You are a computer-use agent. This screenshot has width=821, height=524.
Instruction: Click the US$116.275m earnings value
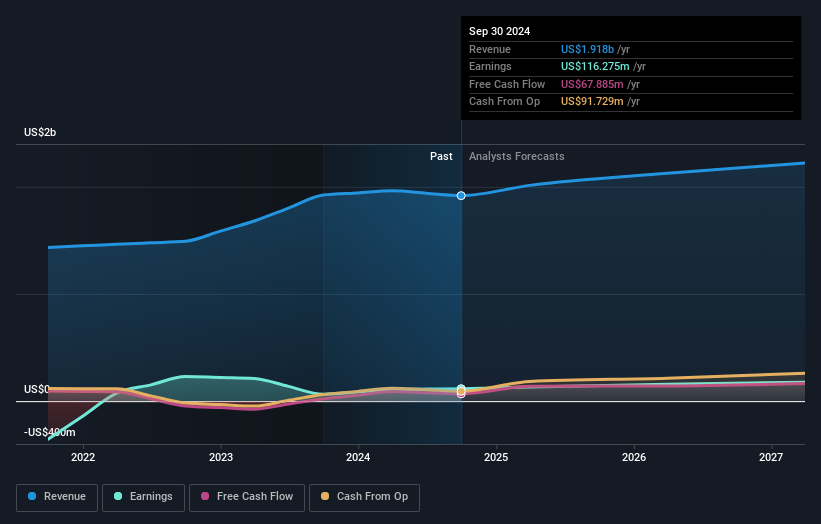(x=595, y=66)
